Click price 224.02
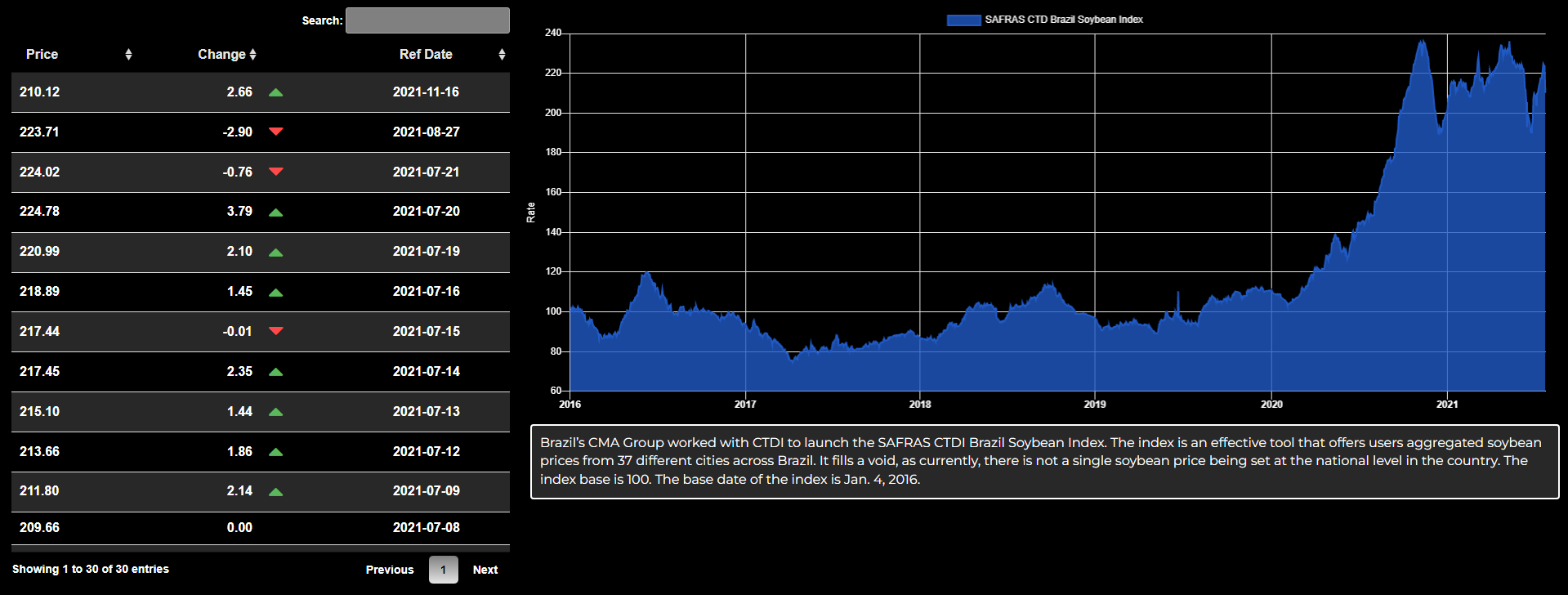The image size is (1568, 595). (39, 172)
